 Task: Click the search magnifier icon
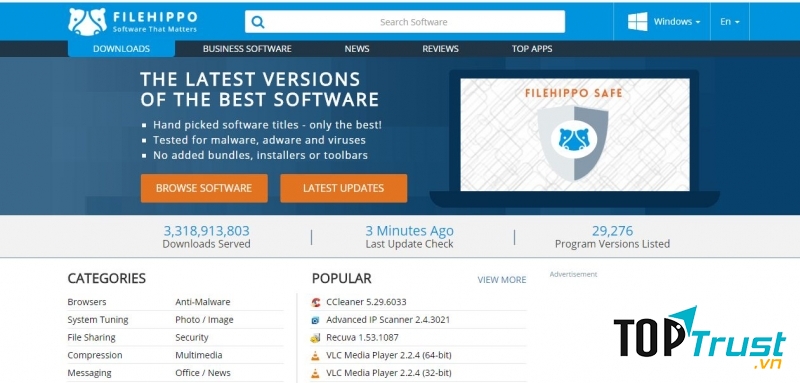[x=258, y=22]
